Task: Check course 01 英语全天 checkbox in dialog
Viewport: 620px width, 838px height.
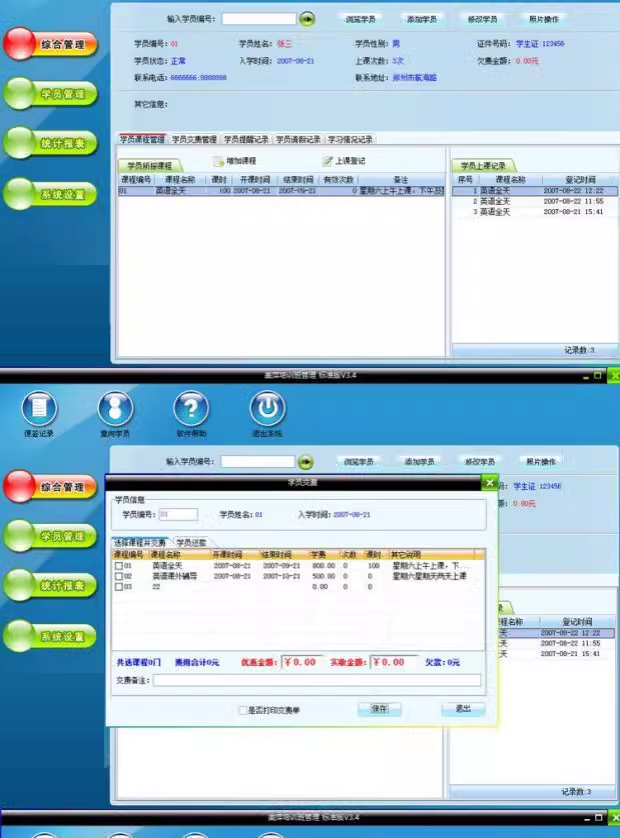Action: click(x=119, y=565)
